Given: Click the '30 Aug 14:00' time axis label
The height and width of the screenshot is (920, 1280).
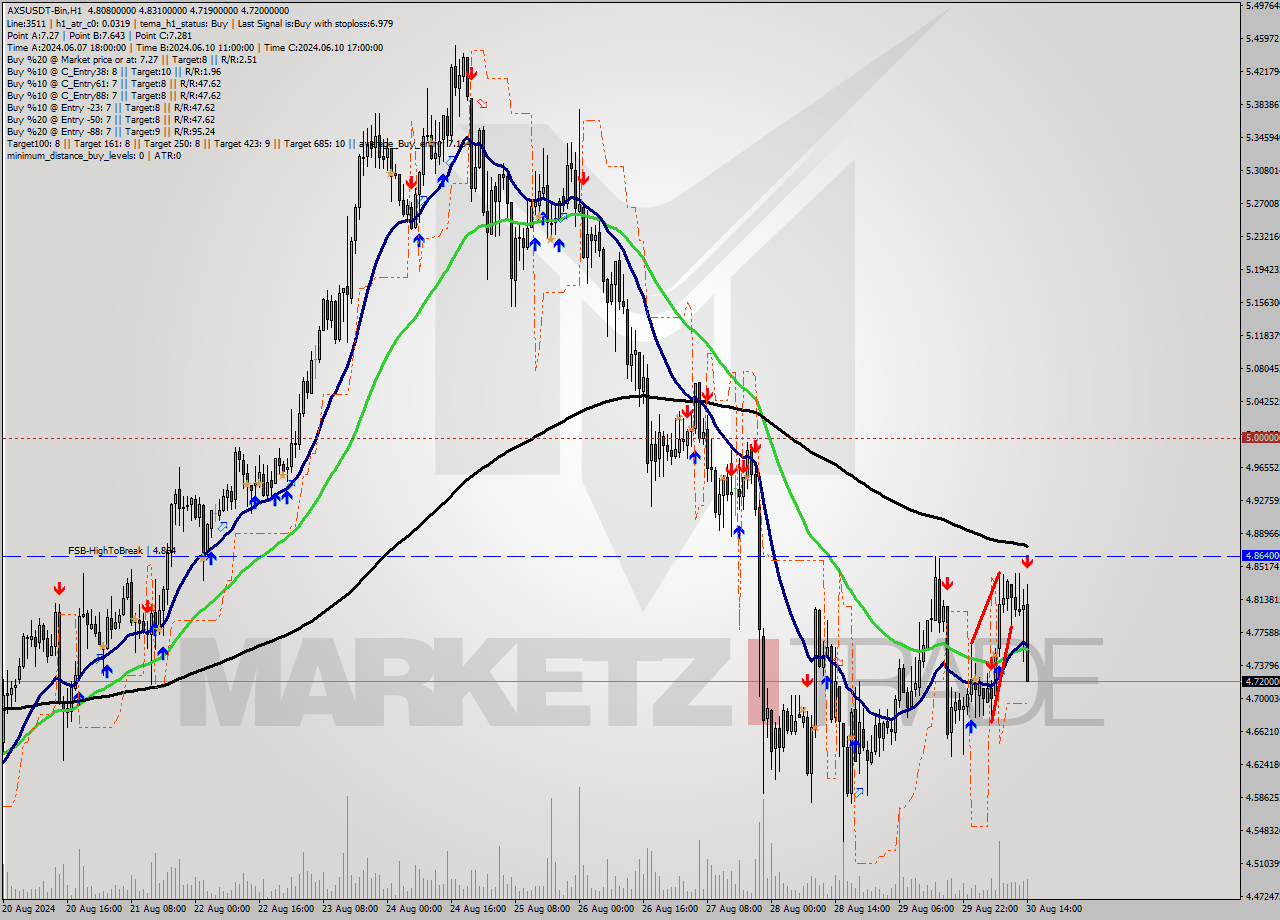Looking at the screenshot, I should pos(1054,909).
